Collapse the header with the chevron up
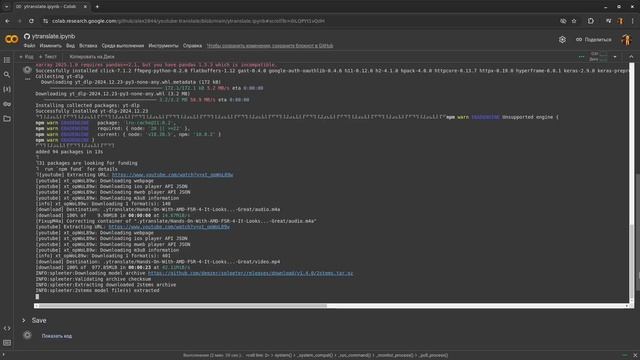Viewport: 640px width, 360px height. click(631, 57)
